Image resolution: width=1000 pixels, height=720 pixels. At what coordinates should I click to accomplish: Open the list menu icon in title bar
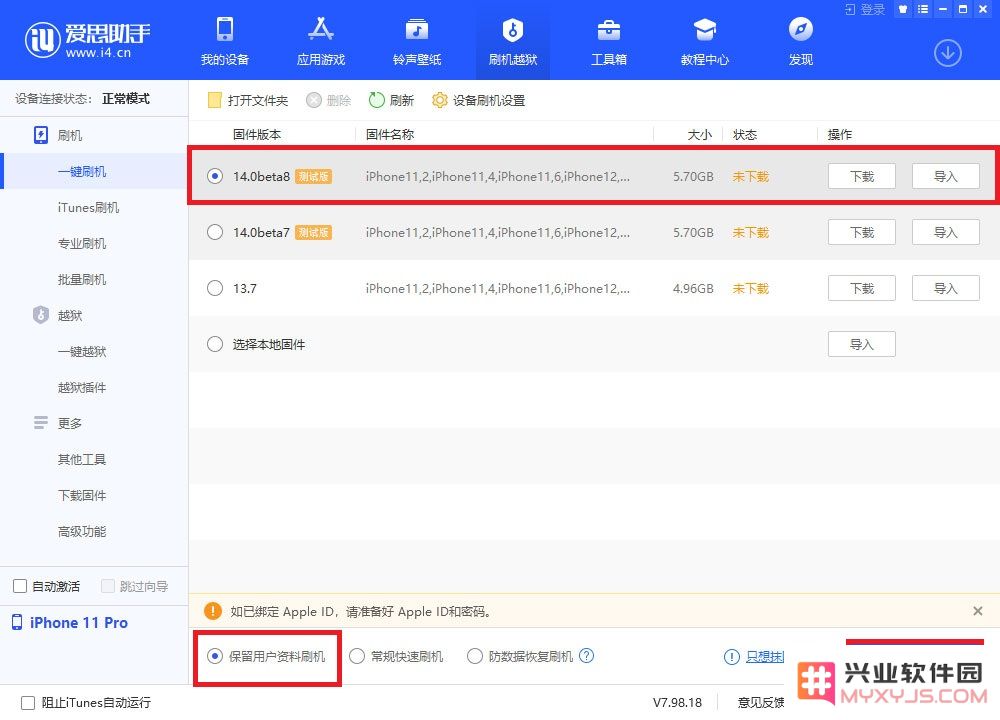[922, 10]
